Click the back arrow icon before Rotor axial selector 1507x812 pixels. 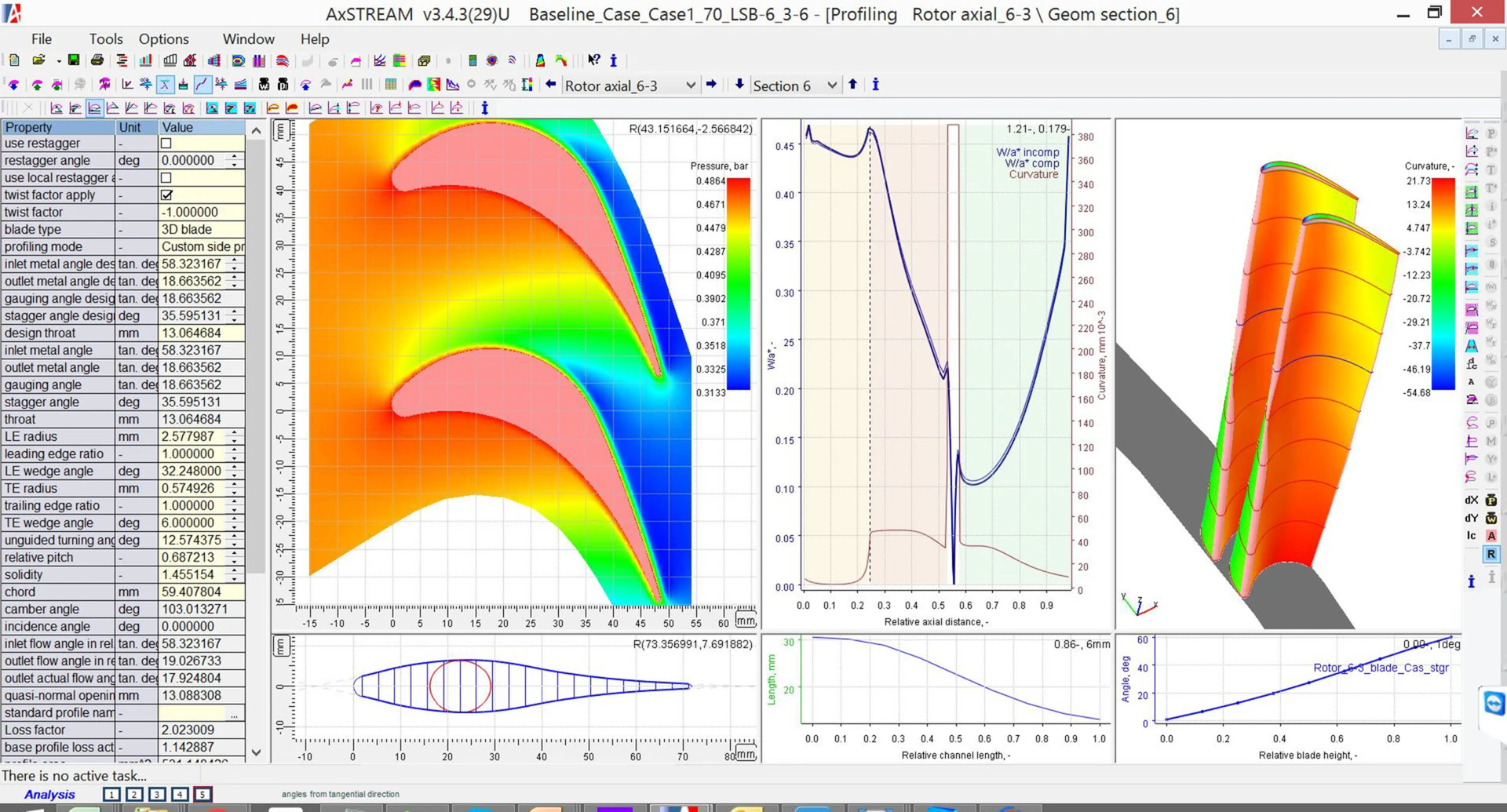(549, 85)
